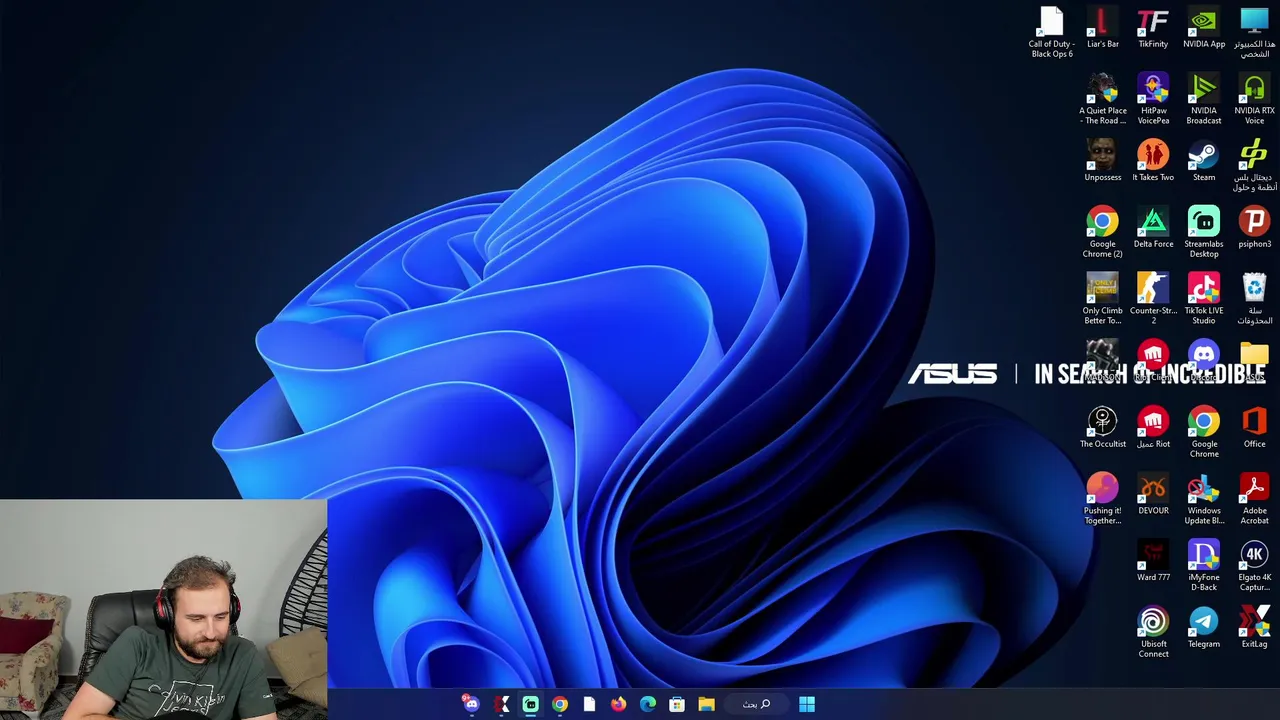The height and width of the screenshot is (720, 1280).
Task: Open the psiphon3 icon
Action: (1254, 228)
